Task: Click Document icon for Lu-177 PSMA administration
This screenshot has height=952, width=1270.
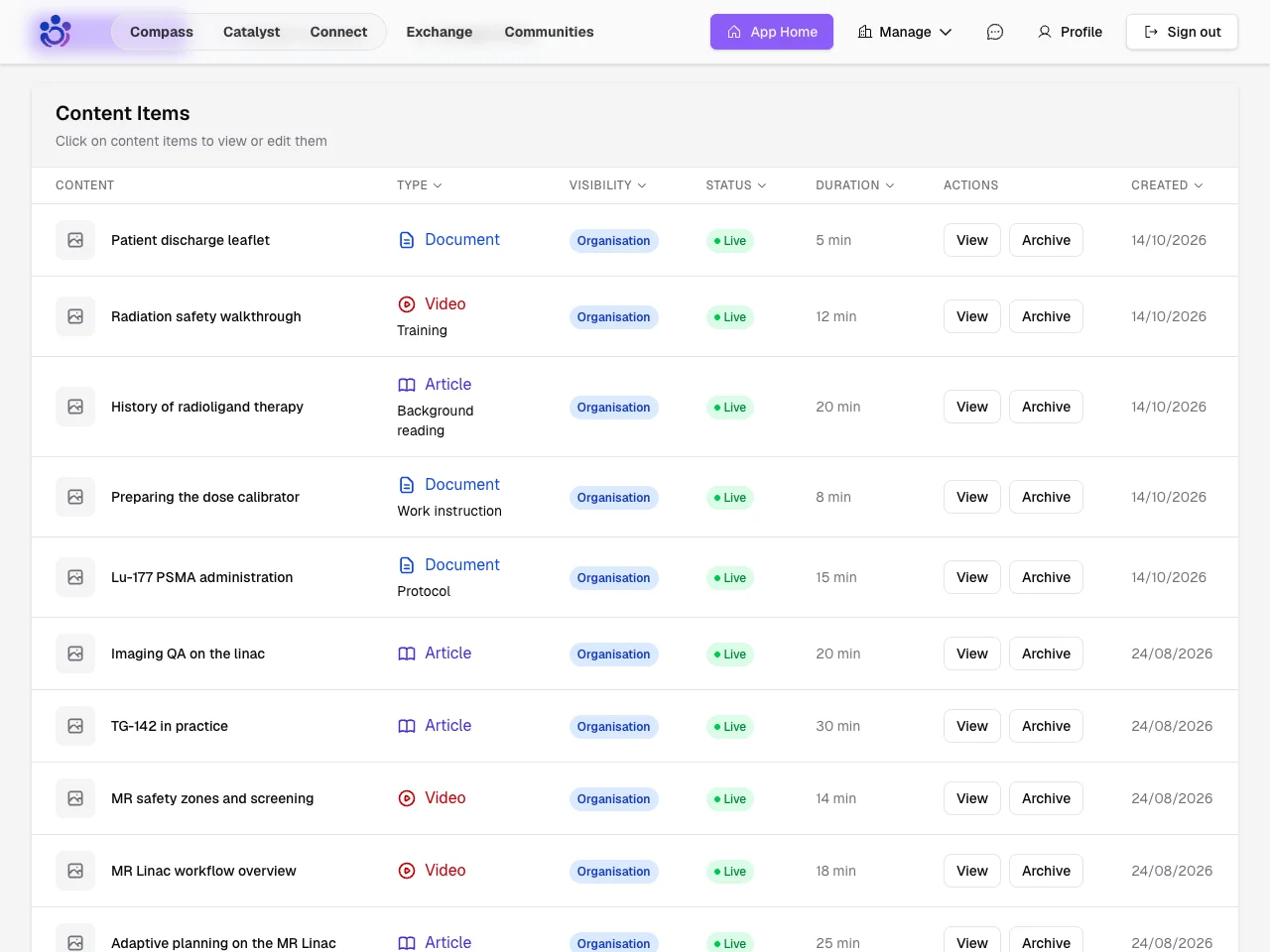Action: 407,565
